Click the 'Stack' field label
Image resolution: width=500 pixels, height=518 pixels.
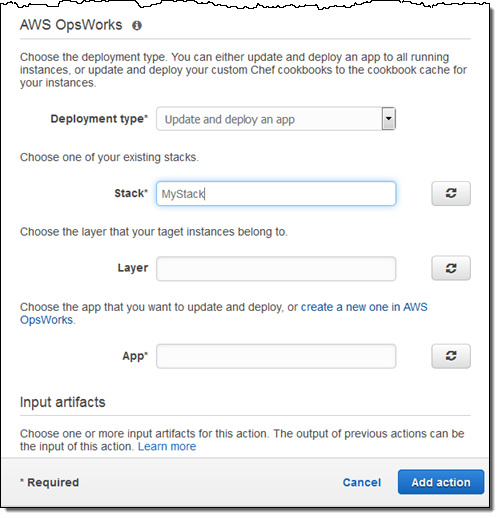[131, 193]
